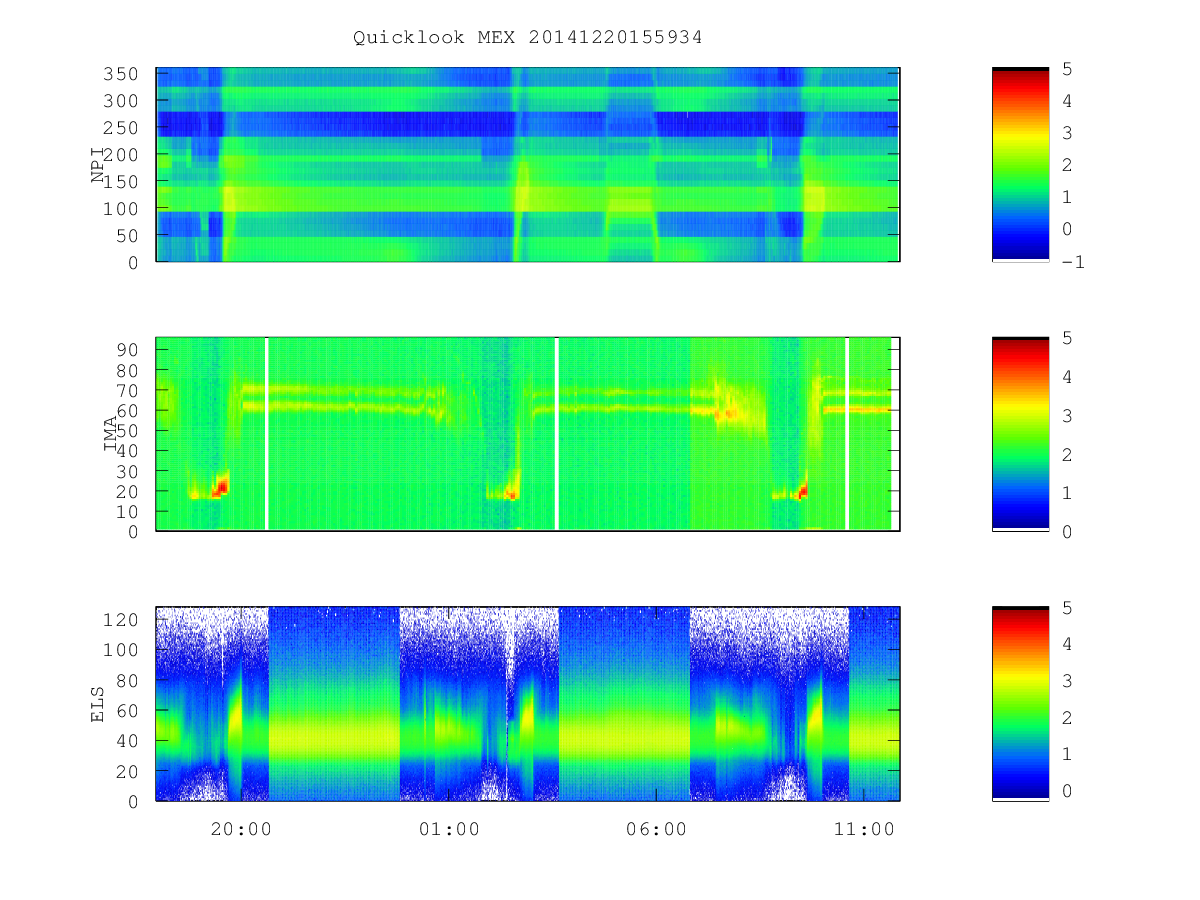Click the NPI panel color scale bar
The height and width of the screenshot is (900, 1200).
1020,165
